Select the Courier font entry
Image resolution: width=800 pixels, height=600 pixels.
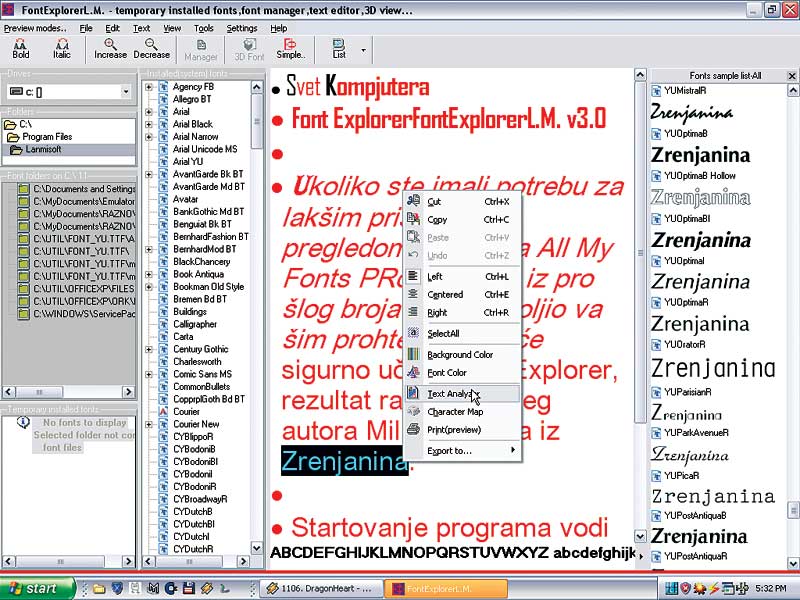pos(186,411)
